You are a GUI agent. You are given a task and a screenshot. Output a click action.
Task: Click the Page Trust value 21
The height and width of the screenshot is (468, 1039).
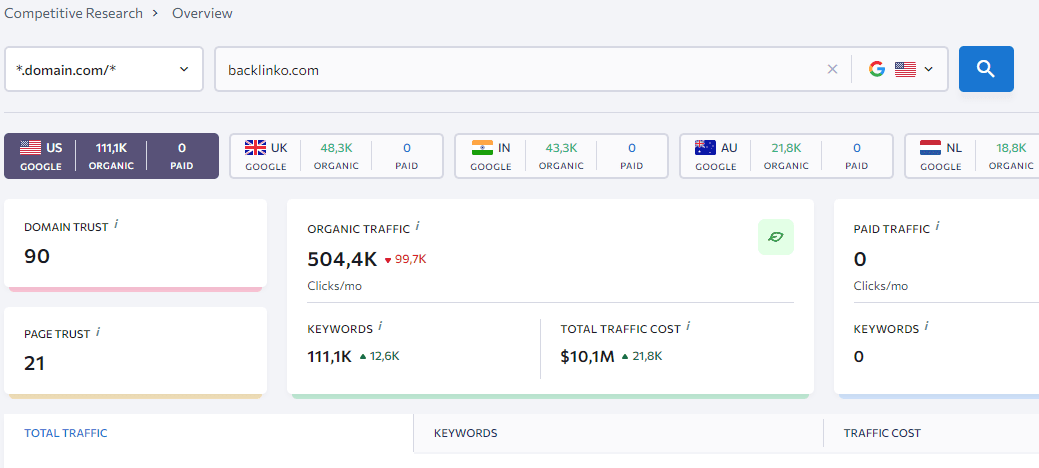click(x=34, y=363)
